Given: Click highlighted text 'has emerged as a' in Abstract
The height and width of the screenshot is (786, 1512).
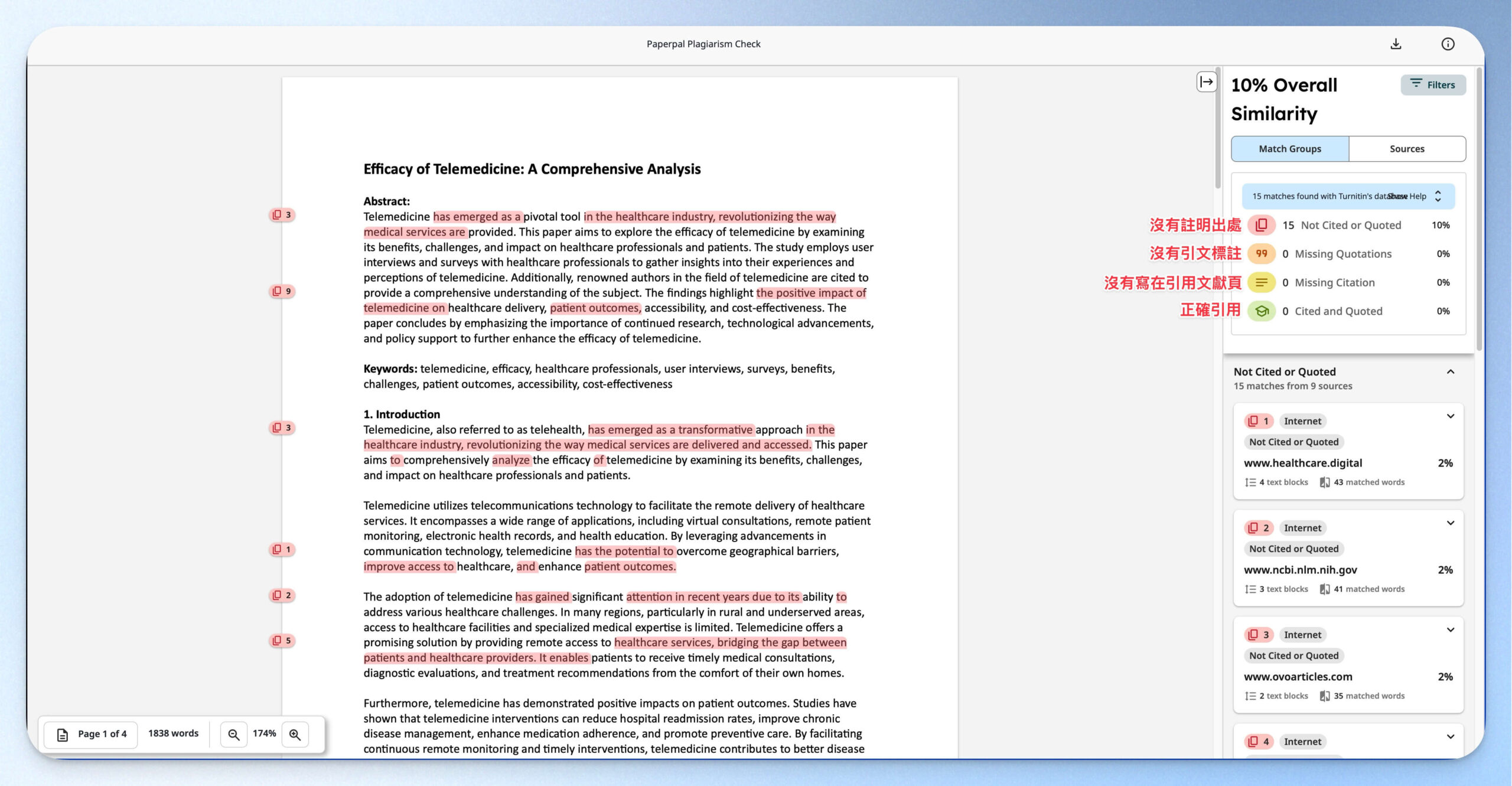Looking at the screenshot, I should click(477, 217).
